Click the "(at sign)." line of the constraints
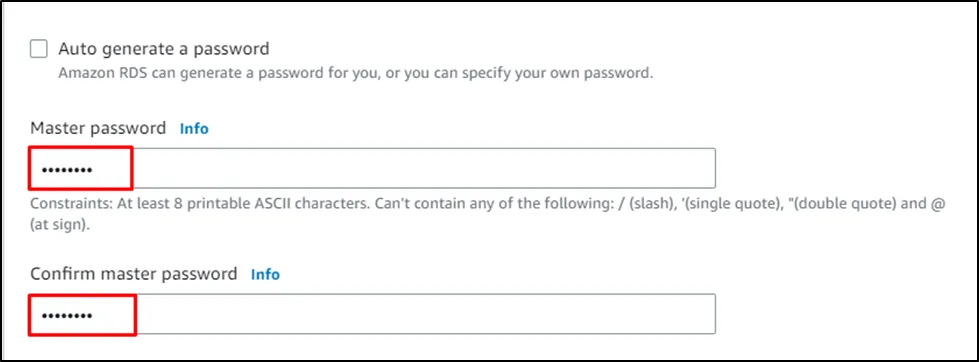 click(x=60, y=225)
